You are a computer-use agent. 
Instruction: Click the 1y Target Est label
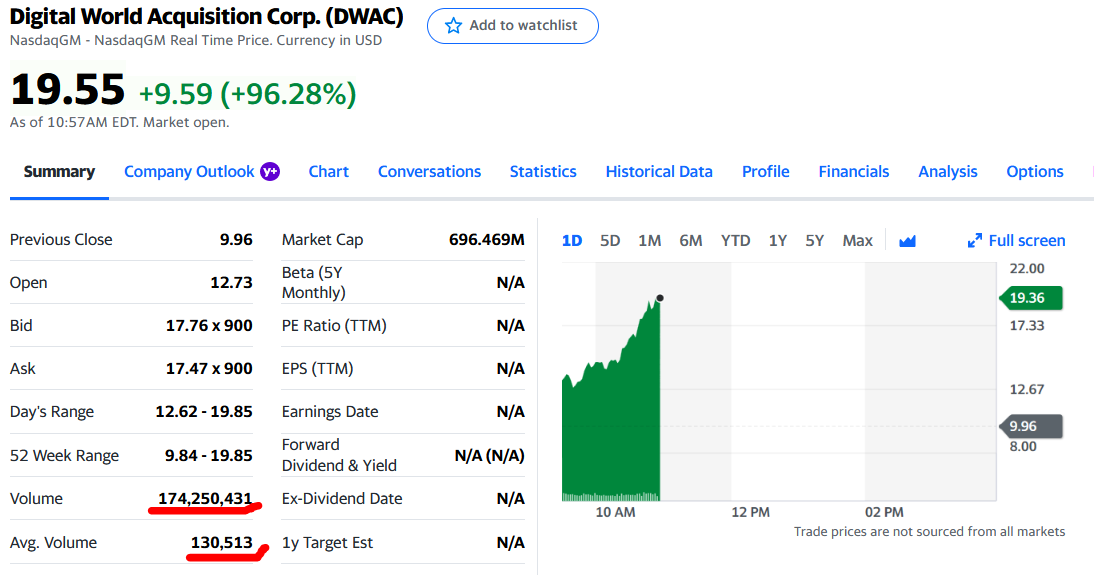pyautogui.click(x=327, y=543)
